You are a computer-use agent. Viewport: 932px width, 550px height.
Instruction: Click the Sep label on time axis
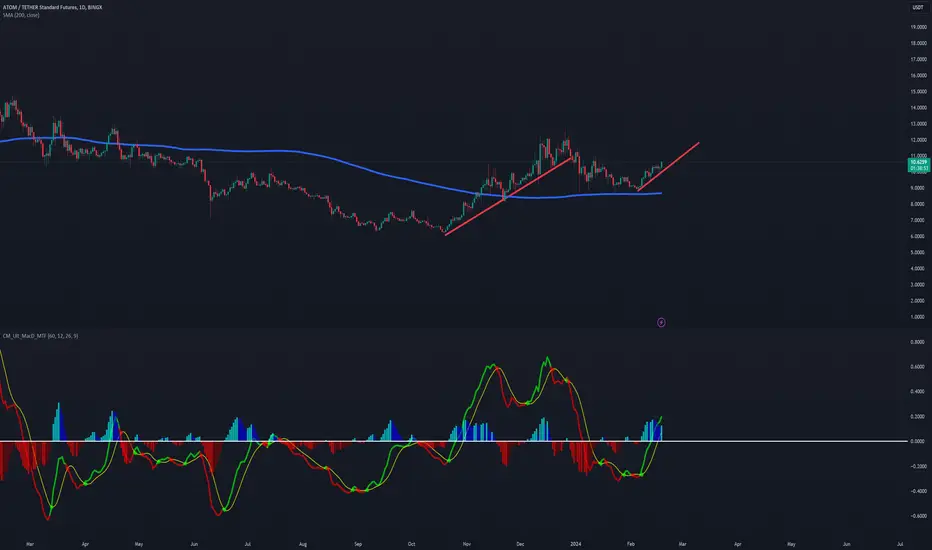point(358,544)
